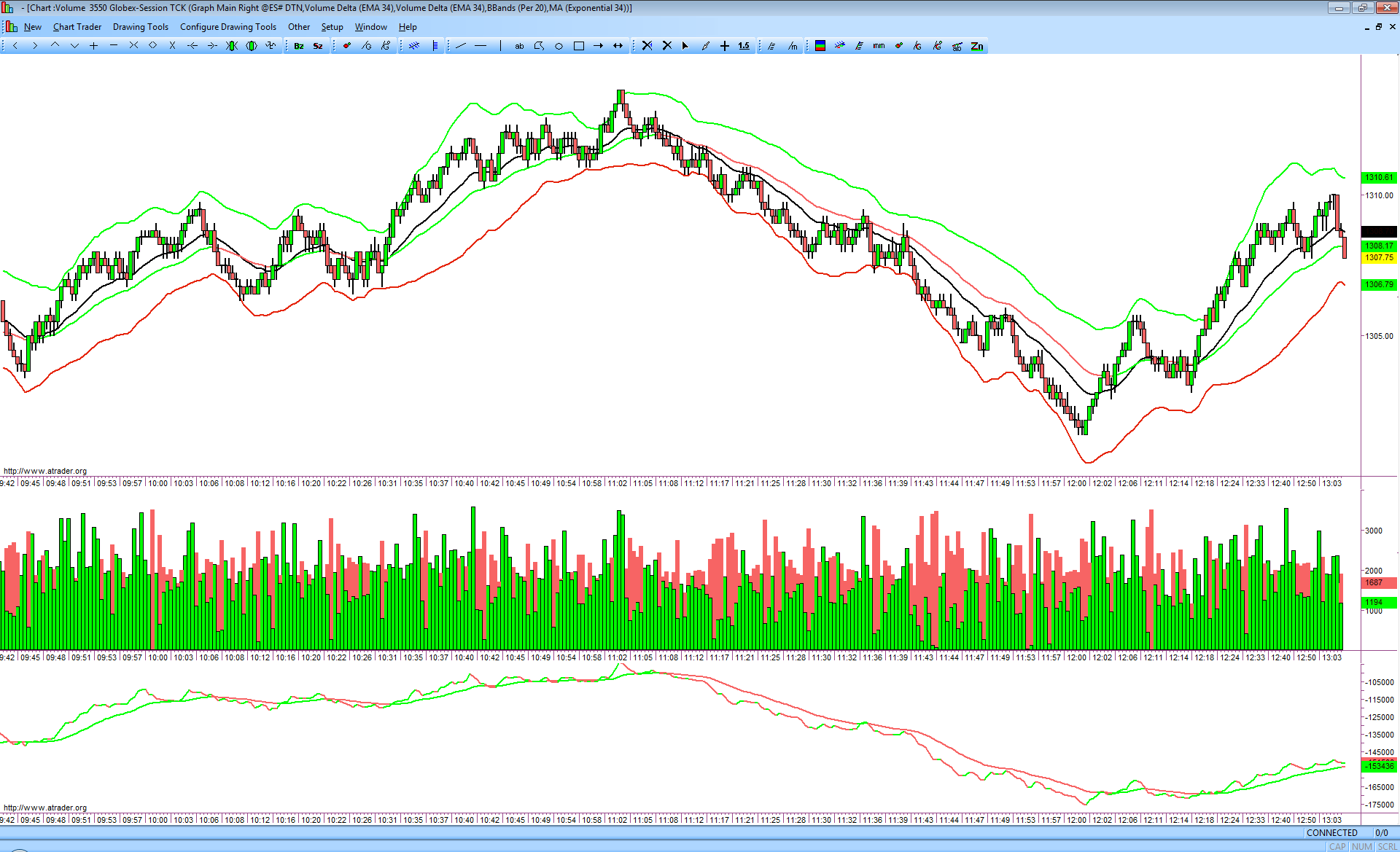
Task: Select the black arrow pointer tool
Action: [x=685, y=46]
